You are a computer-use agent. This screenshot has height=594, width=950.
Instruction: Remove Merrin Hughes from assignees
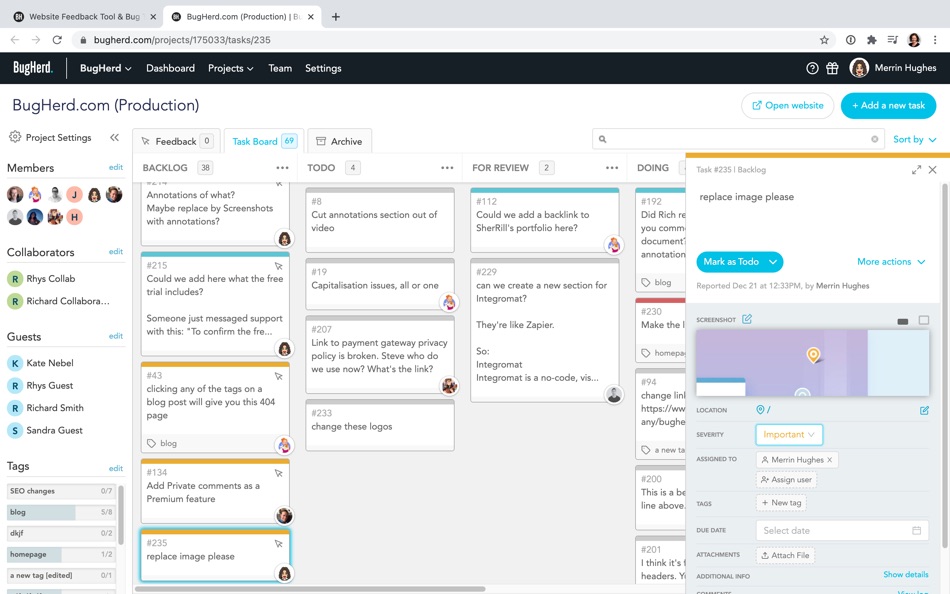[829, 460]
